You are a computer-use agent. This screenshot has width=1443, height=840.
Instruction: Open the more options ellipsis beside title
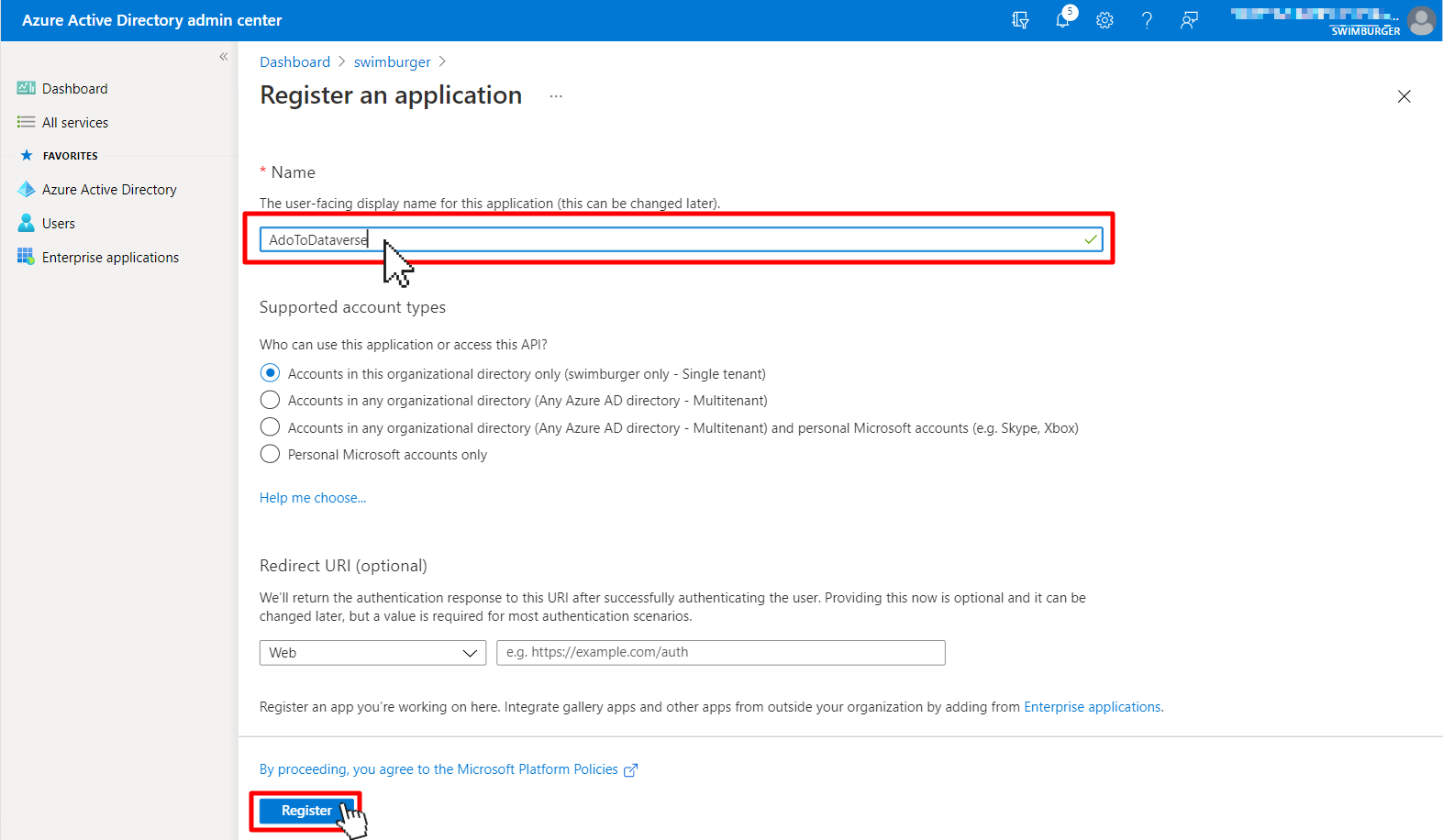point(556,96)
